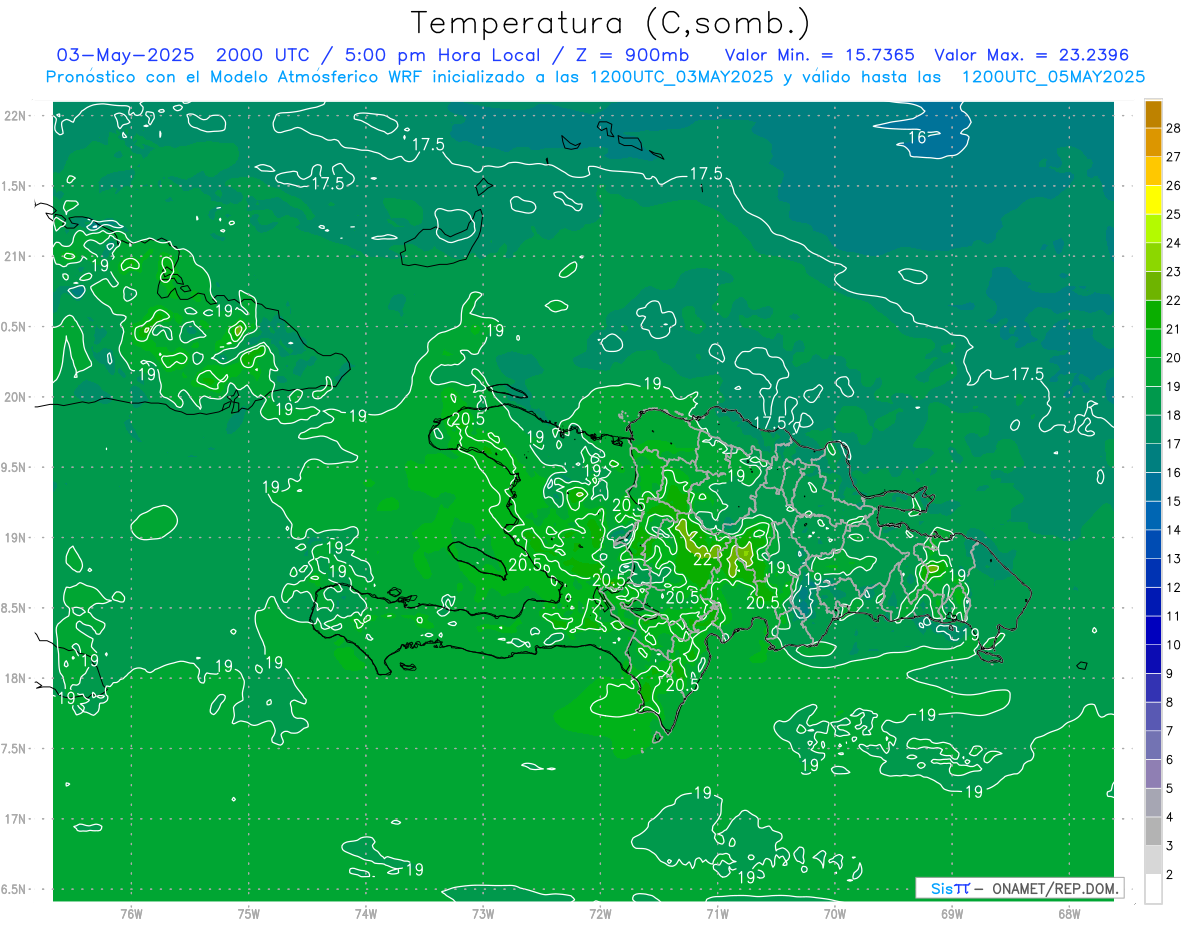Click the '68W' longitude axis label

click(1069, 914)
